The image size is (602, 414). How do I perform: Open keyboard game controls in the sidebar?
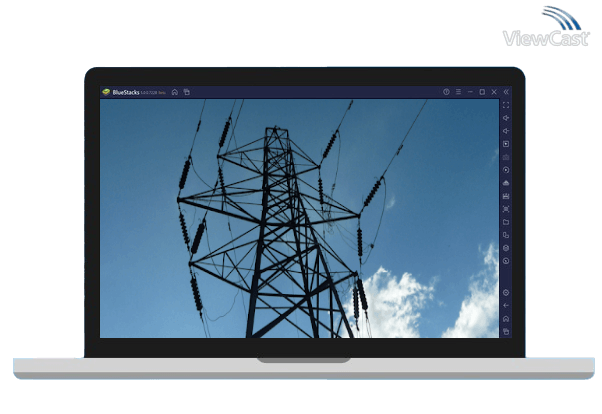pyautogui.click(x=506, y=157)
